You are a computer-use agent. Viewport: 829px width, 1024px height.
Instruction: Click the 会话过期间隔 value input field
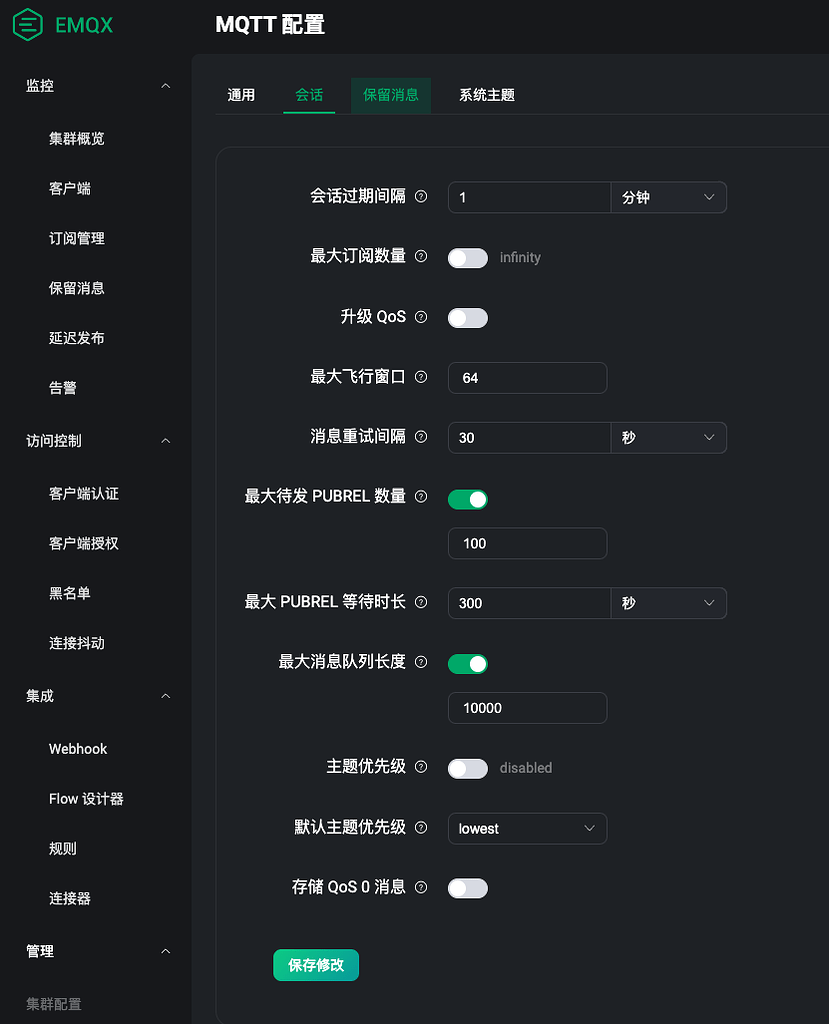point(529,197)
